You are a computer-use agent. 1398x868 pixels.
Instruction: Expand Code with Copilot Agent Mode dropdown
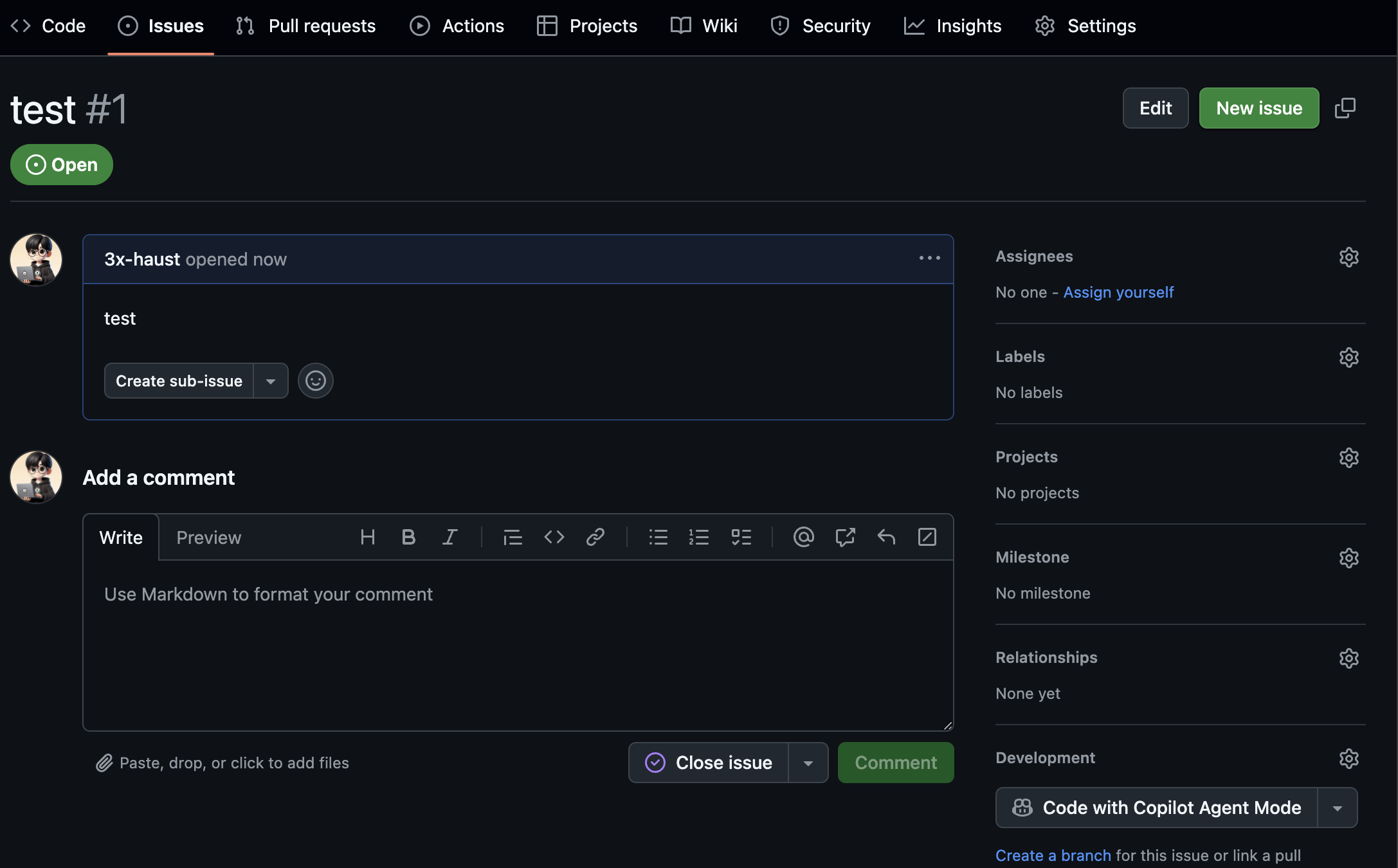1338,808
